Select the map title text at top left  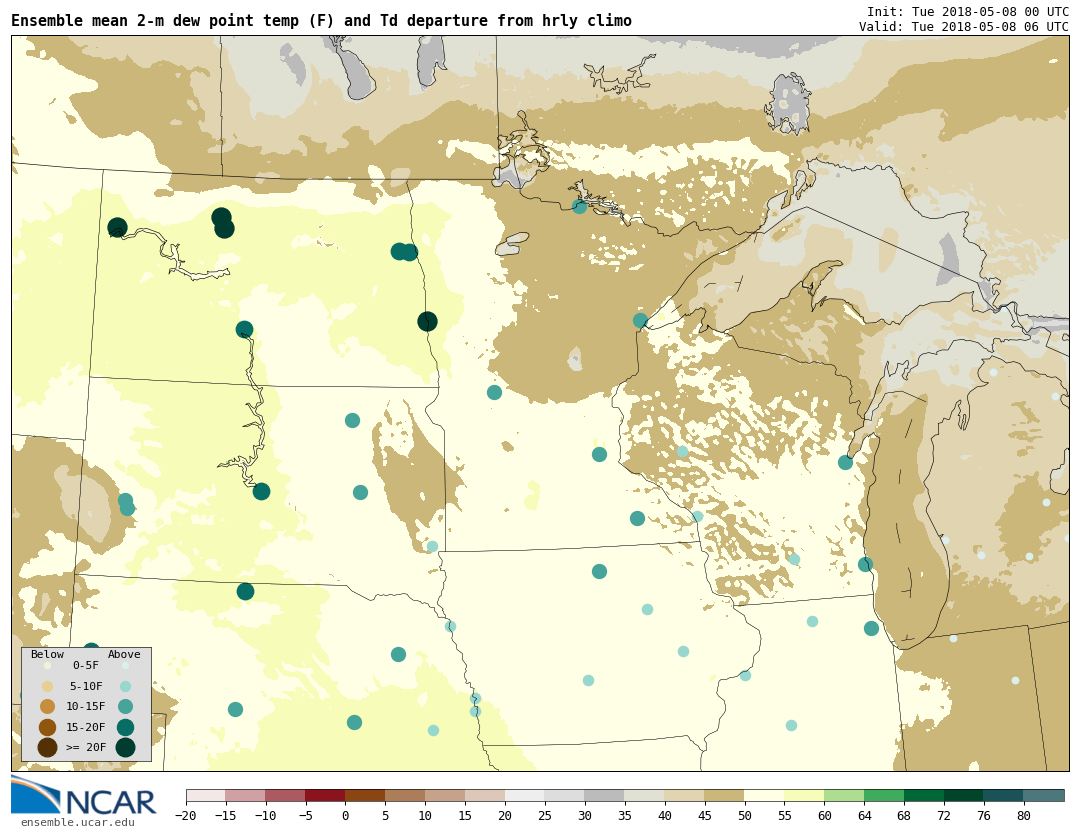click(321, 21)
